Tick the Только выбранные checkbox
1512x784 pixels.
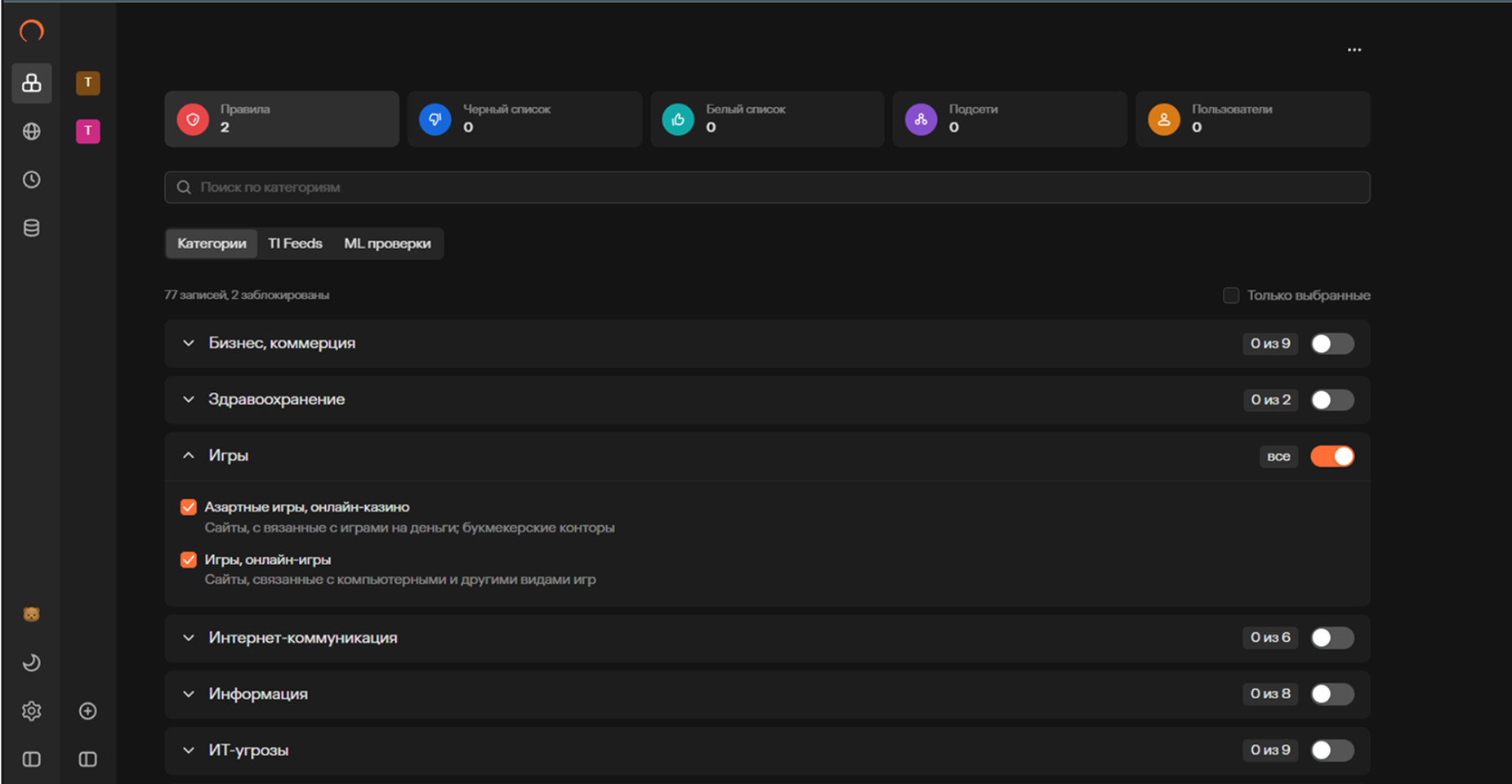tap(1230, 296)
